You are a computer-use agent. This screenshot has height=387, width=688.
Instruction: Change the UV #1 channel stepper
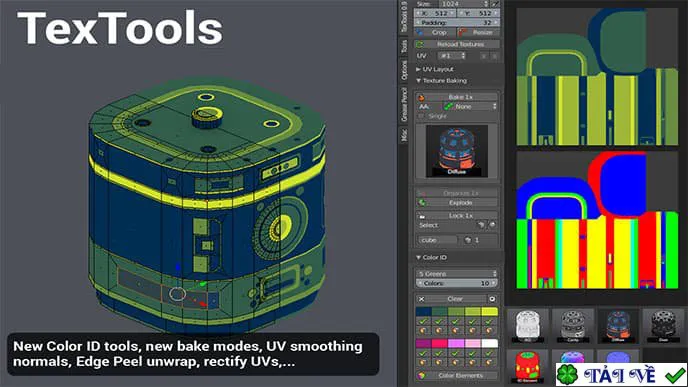coord(452,56)
